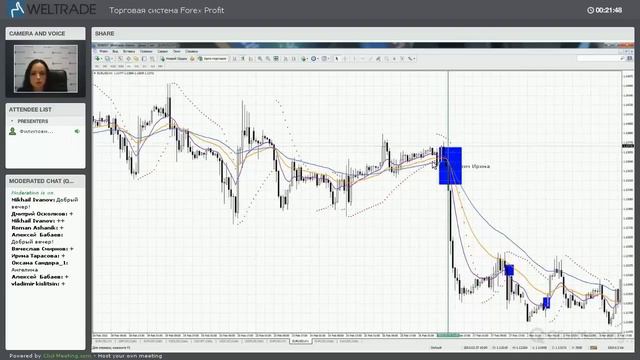Open the Справка menu
This screenshot has height=360, width=640.
(x=191, y=51)
